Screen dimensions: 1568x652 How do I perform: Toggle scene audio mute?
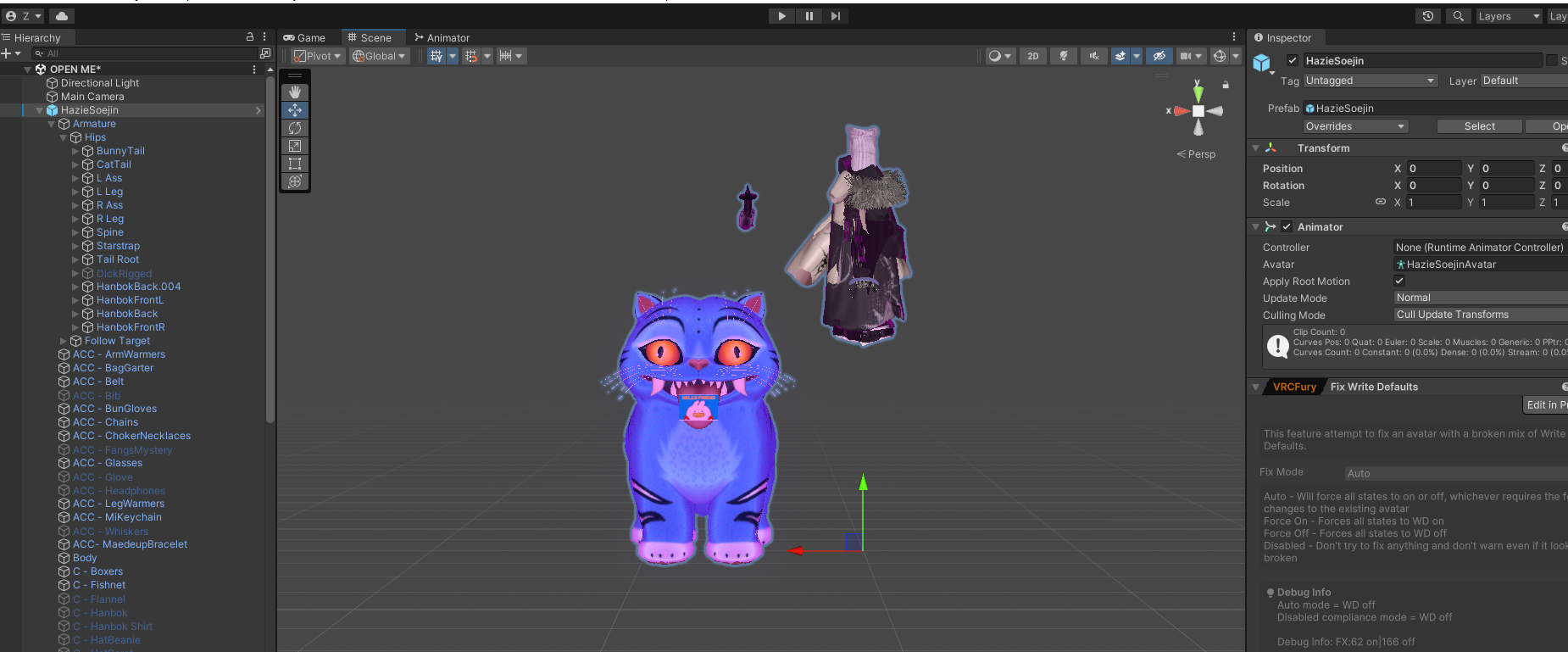coord(1094,56)
